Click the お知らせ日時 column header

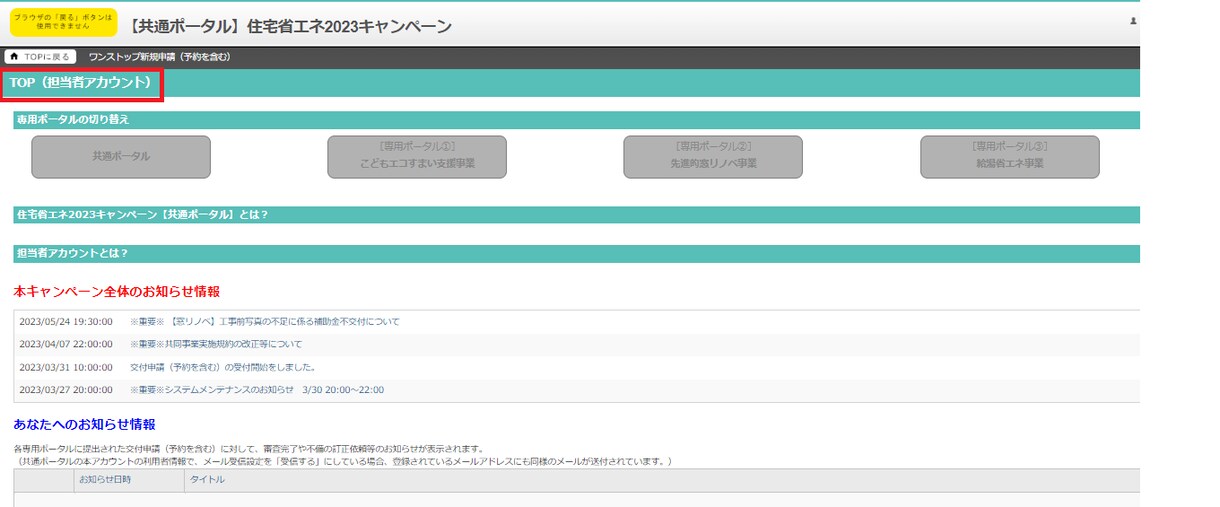coord(105,480)
